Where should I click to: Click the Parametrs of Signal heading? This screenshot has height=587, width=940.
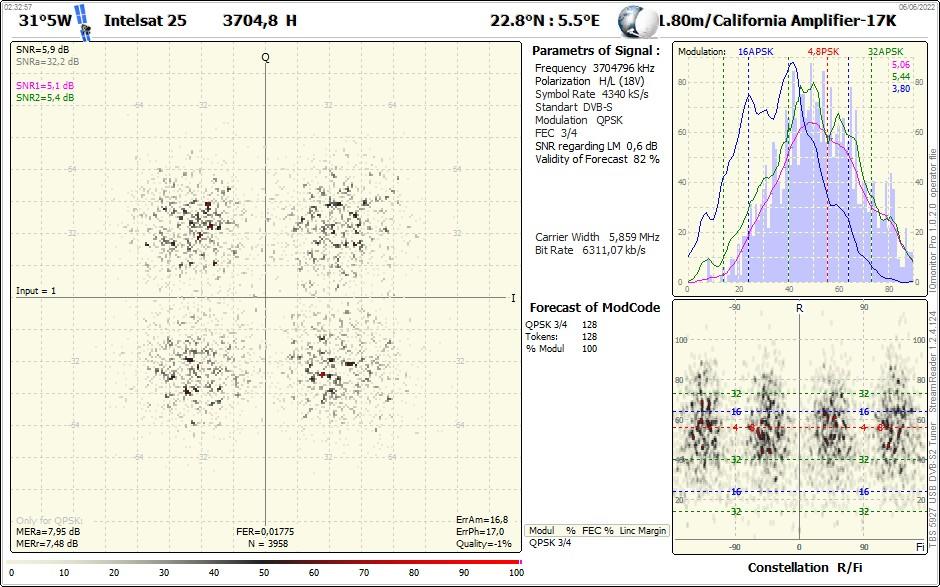pyautogui.click(x=595, y=50)
